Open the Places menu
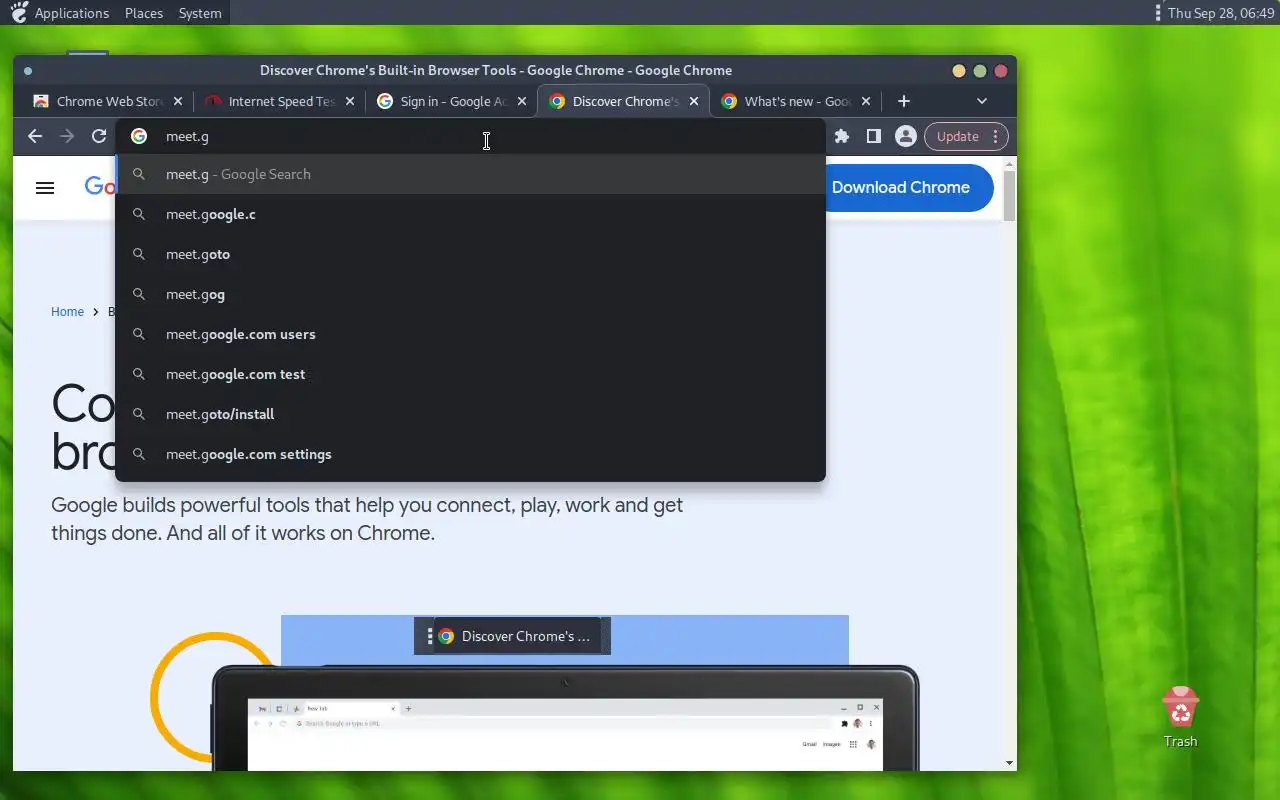Viewport: 1280px width, 800px height. coord(144,13)
